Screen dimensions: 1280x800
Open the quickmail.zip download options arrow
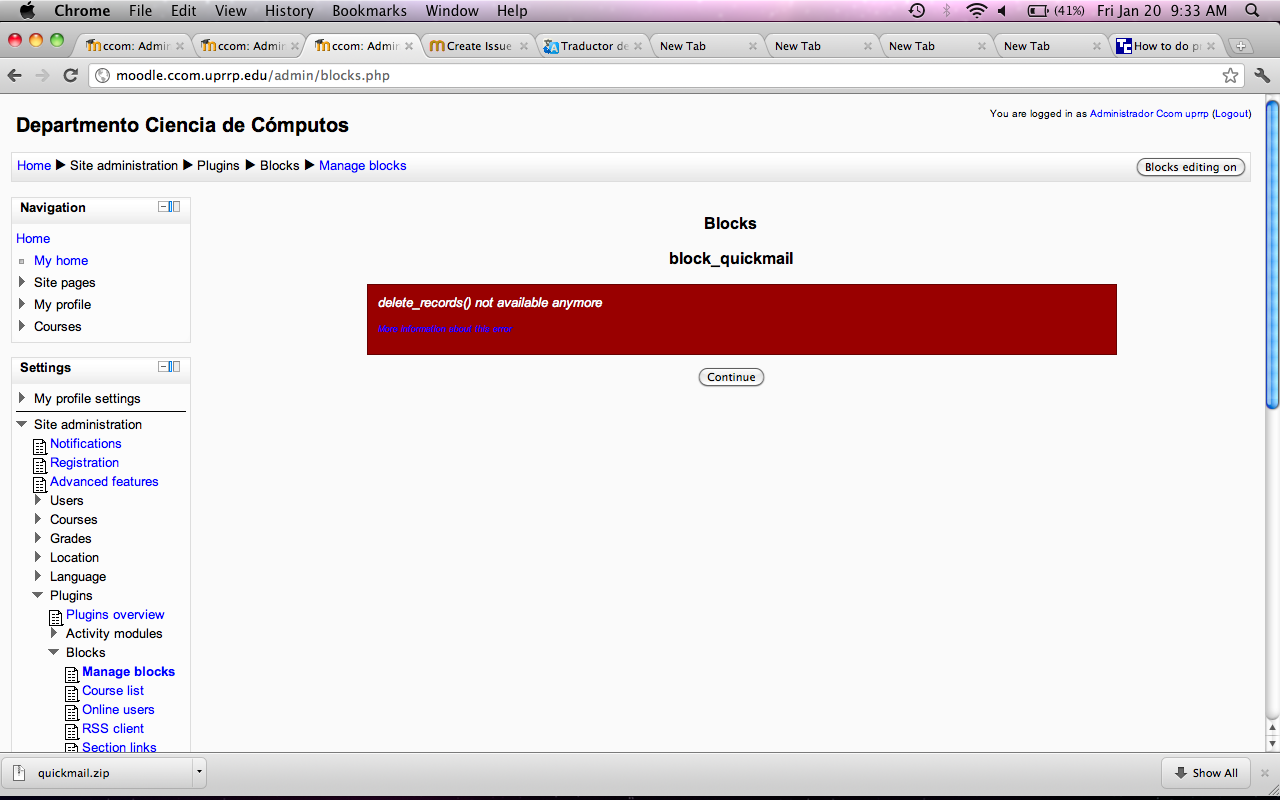point(199,772)
